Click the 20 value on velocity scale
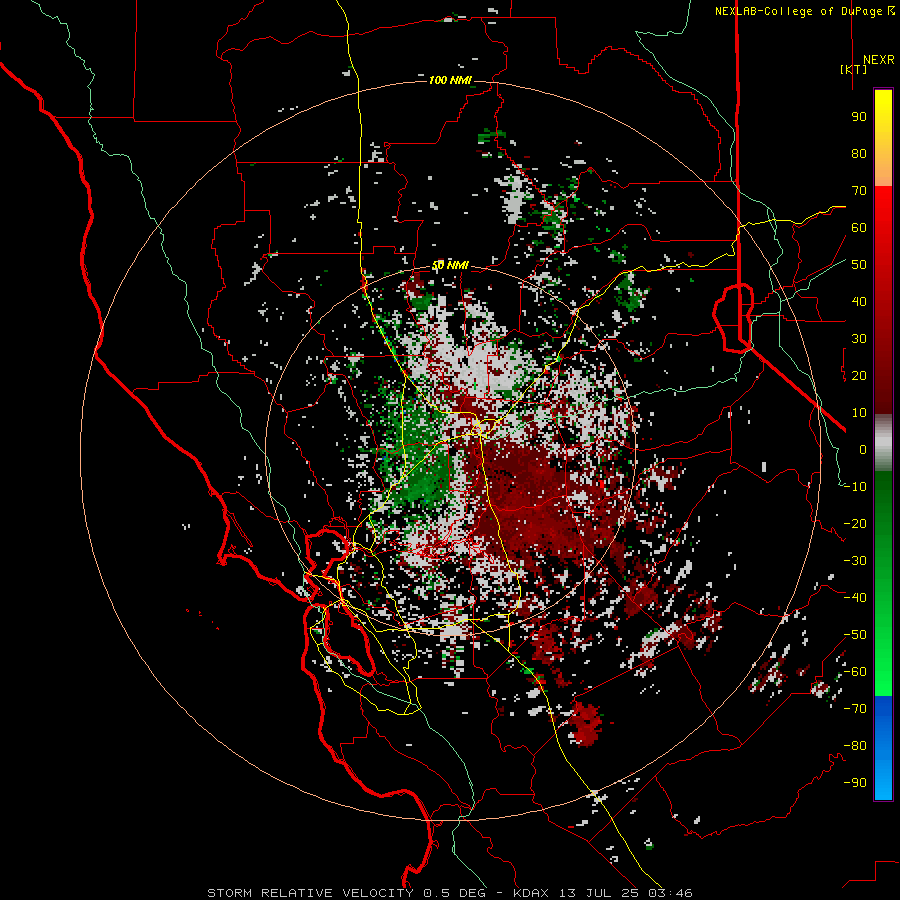This screenshot has height=900, width=900. (859, 375)
